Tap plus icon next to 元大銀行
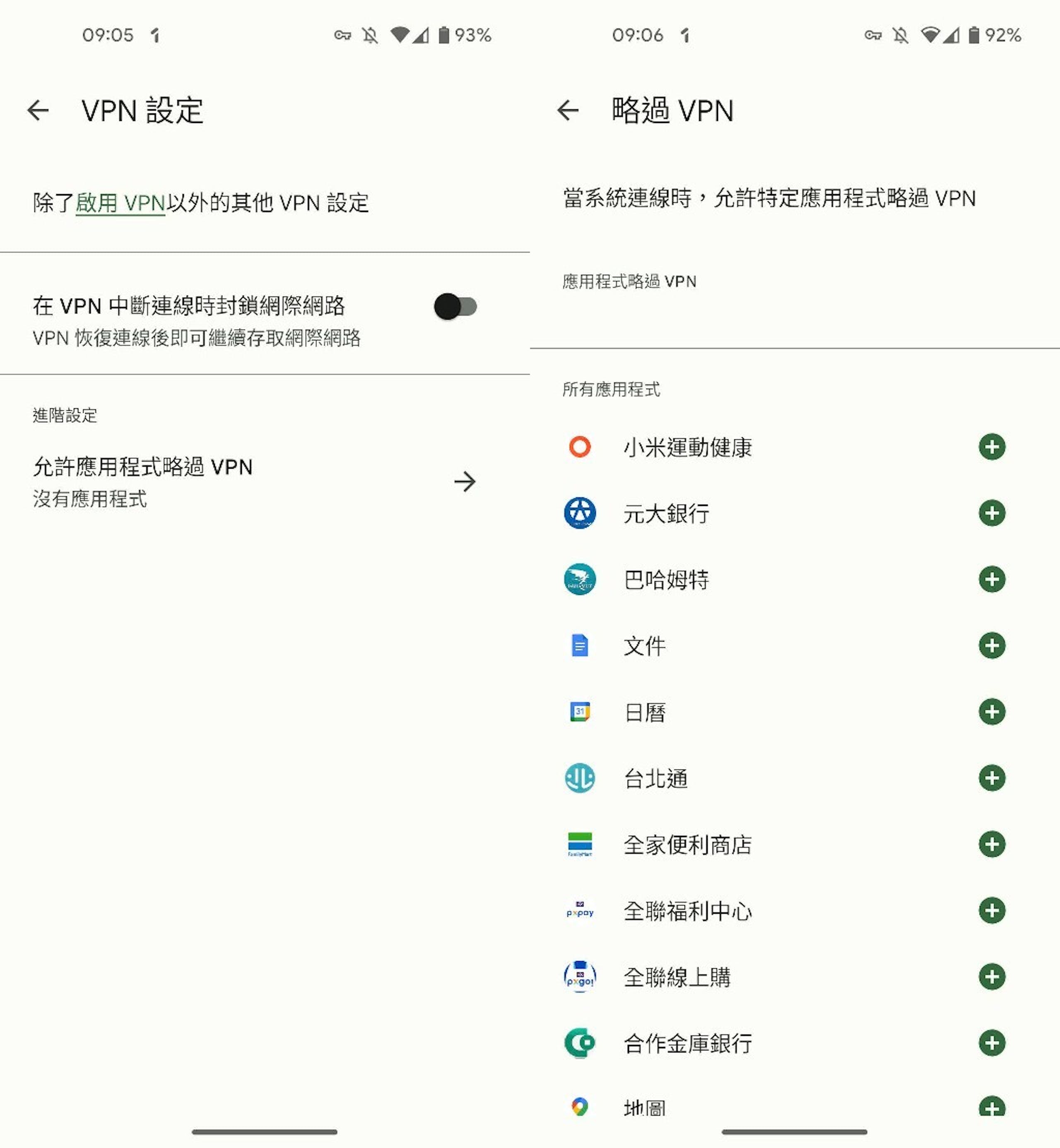This screenshot has width=1060, height=1148. pos(992,513)
